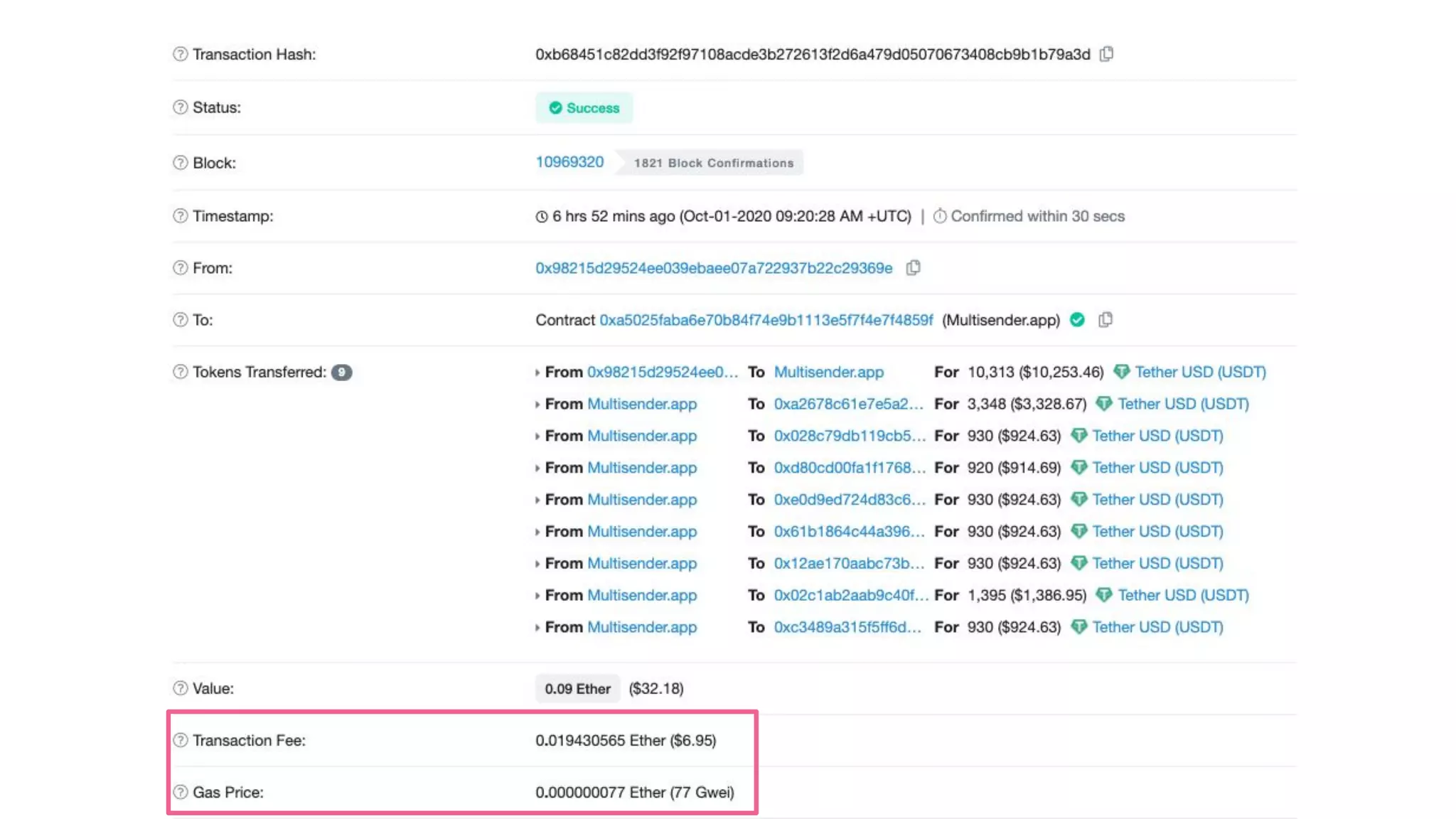Screen dimensions: 1456x819
Task: Click help icon beside Transaction Hash
Action: 181,54
